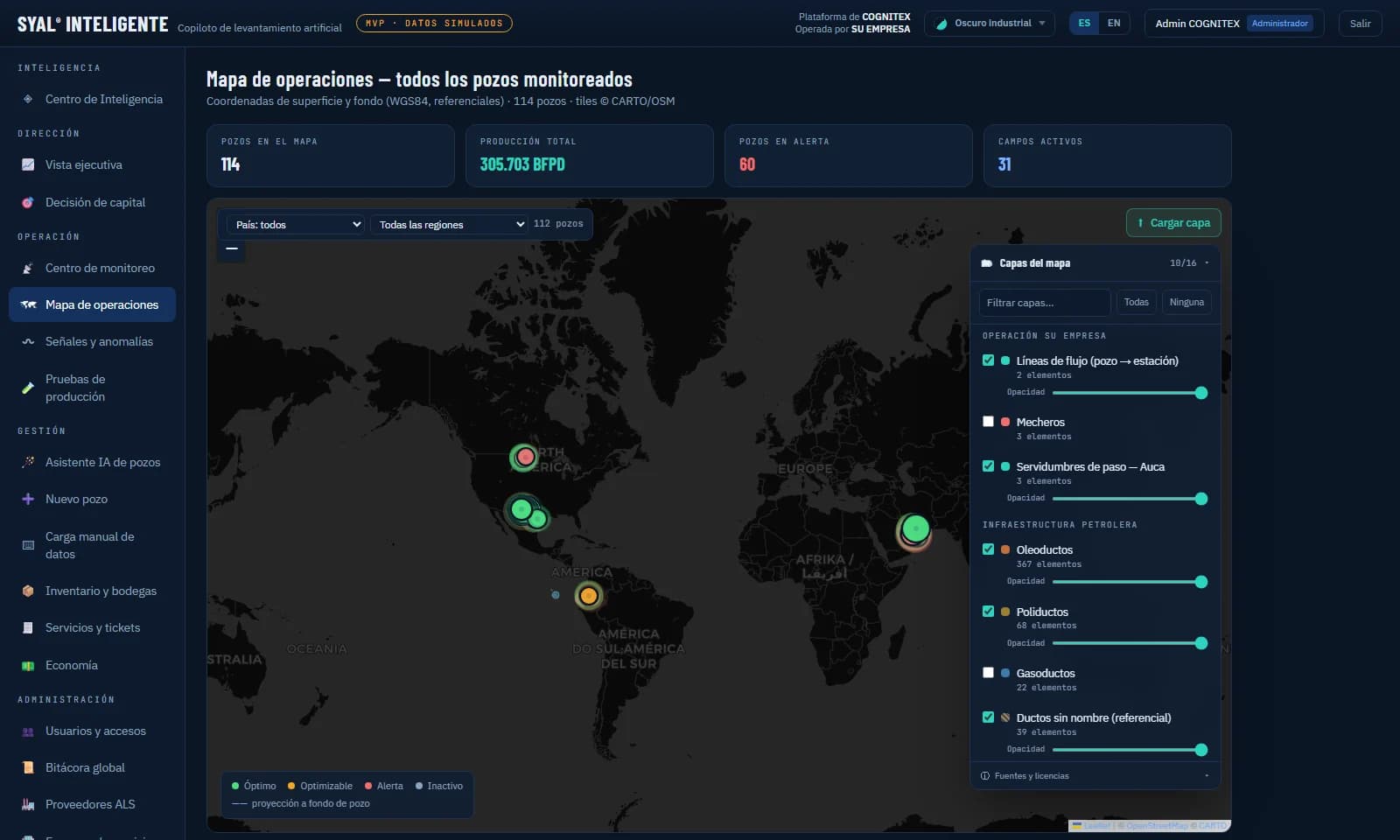This screenshot has width=1400, height=840.
Task: Click the Oleoductos opacity slider handle
Action: pyautogui.click(x=1201, y=582)
